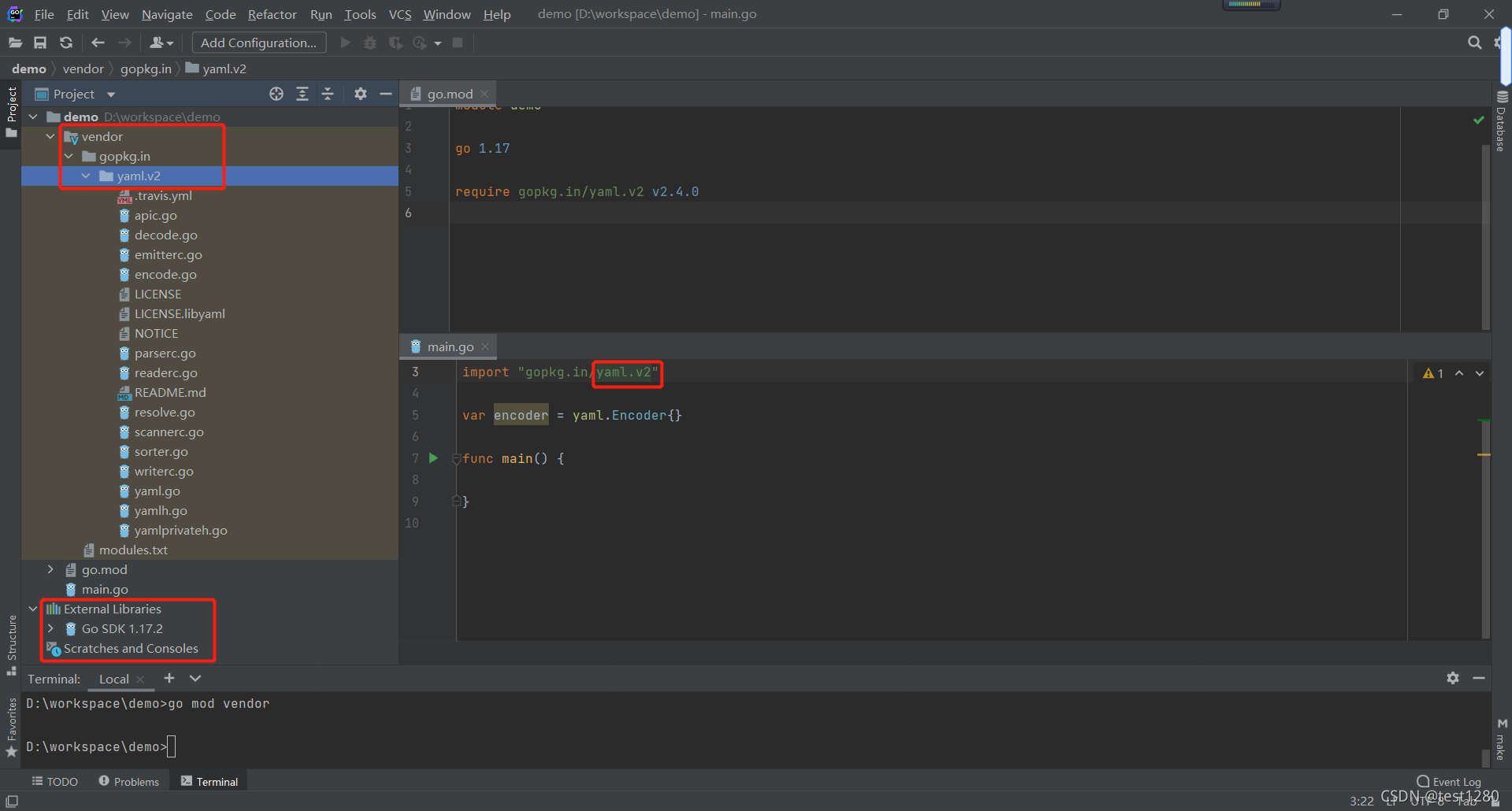This screenshot has height=811, width=1512.
Task: Click the tool windows quick-access icon at bottom left
Action: [12, 801]
